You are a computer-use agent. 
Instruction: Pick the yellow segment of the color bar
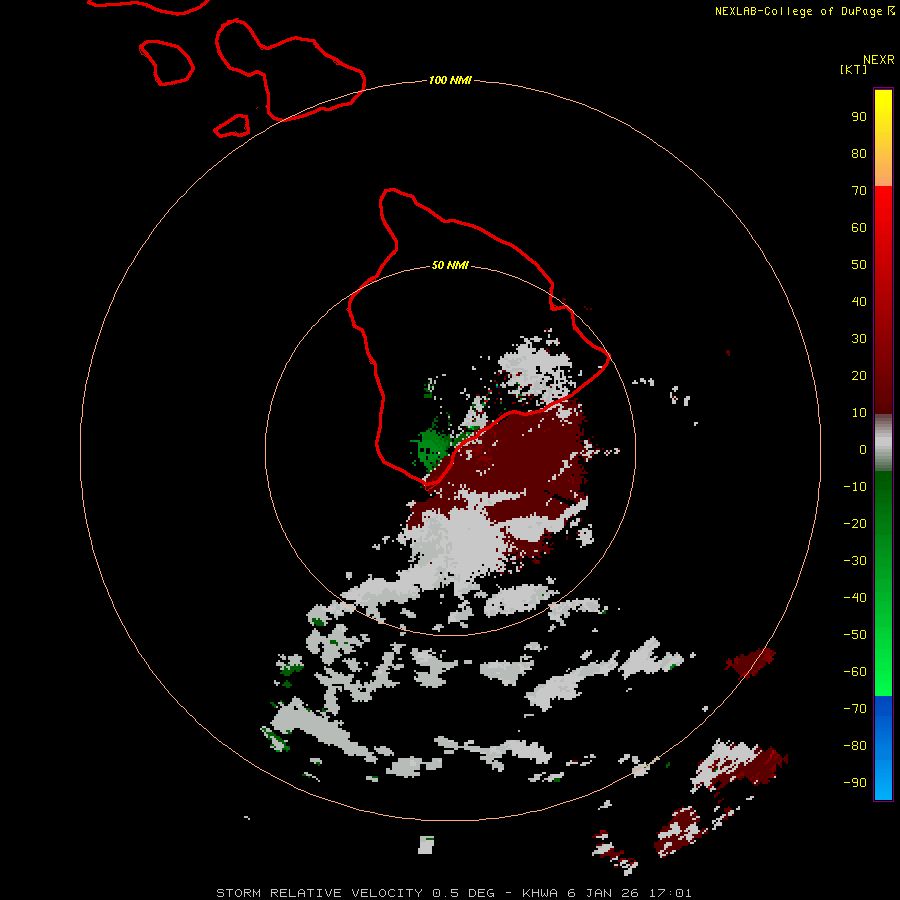pos(883,109)
